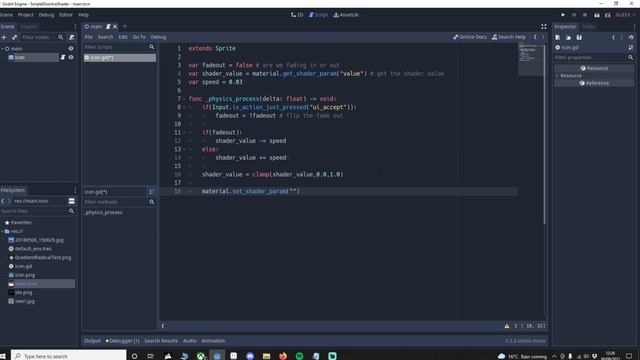This screenshot has width=640, height=360.
Task: Open icon.gd object properties menu icon
Action: pyautogui.click(x=631, y=47)
